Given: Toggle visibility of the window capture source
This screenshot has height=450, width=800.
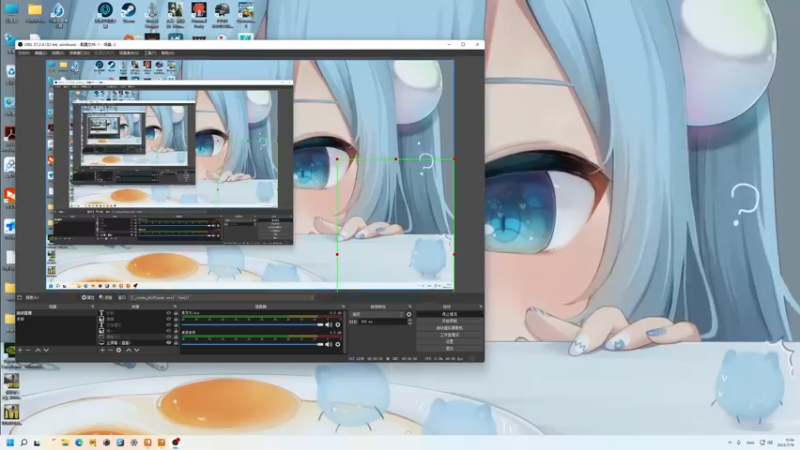Looking at the screenshot, I should tap(169, 337).
